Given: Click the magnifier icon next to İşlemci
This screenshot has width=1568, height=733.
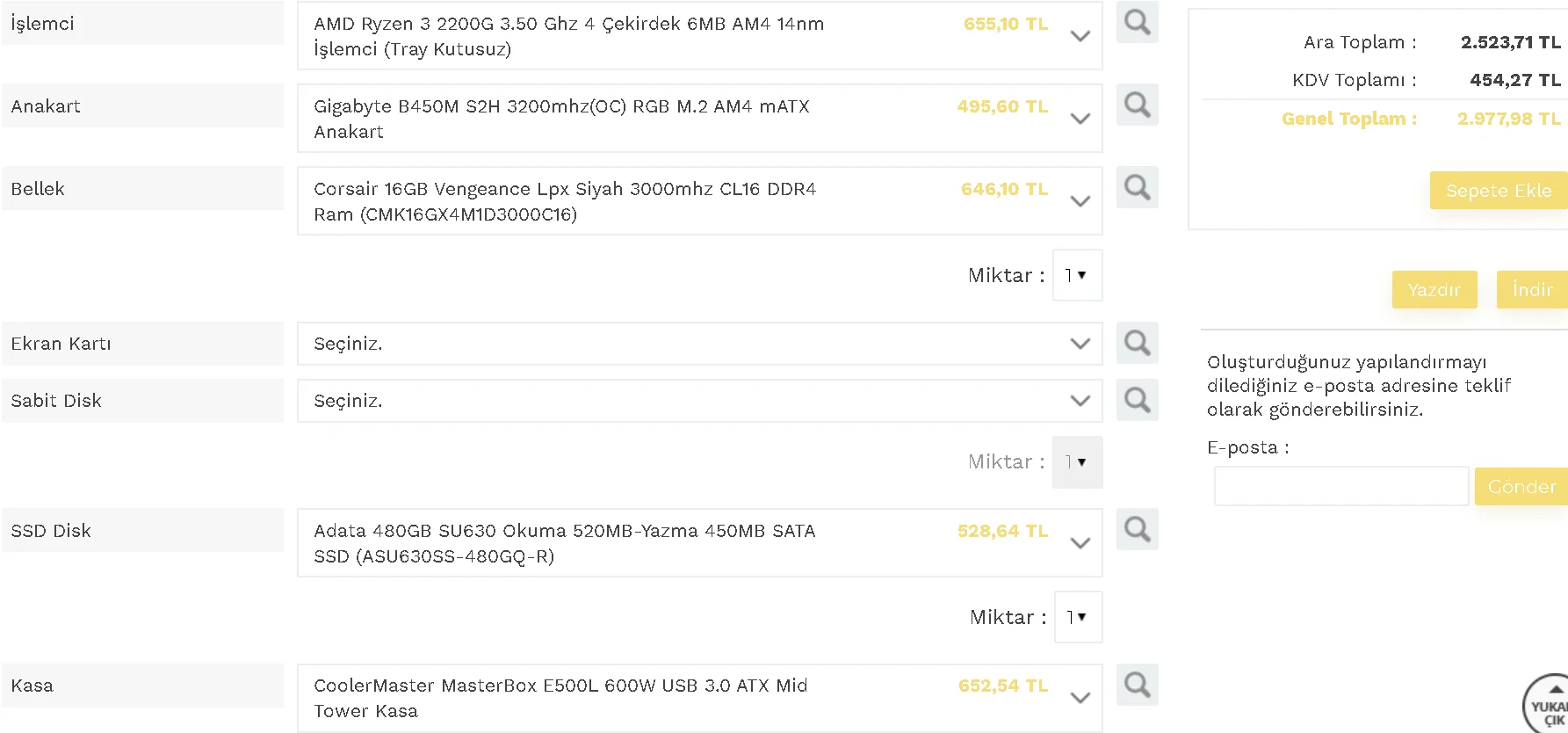Looking at the screenshot, I should point(1137,22).
